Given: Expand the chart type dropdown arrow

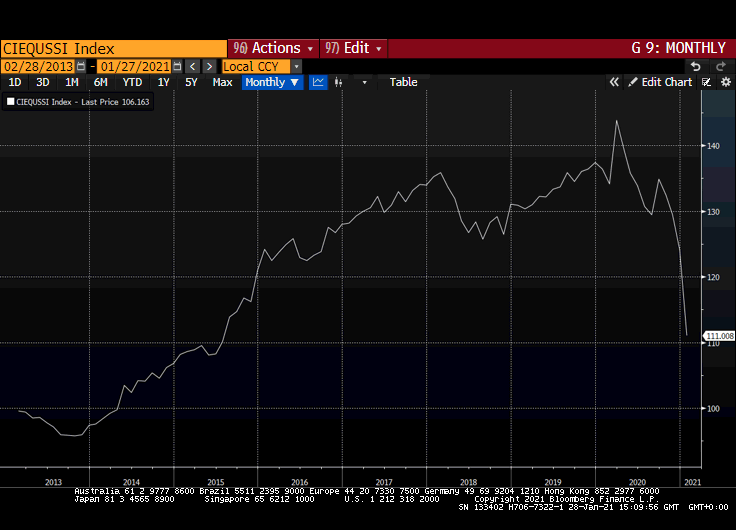Looking at the screenshot, I should [364, 83].
